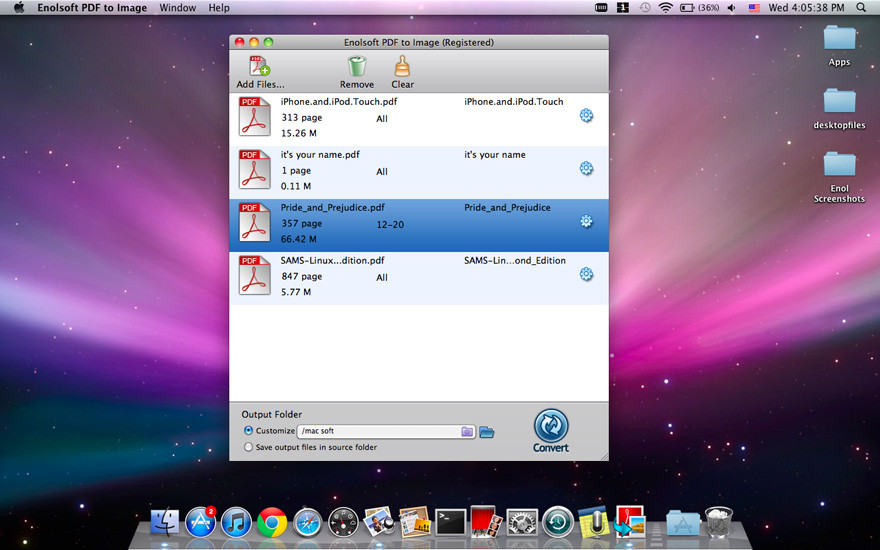880x550 pixels.
Task: Open Preview from the dock
Action: [x=379, y=522]
